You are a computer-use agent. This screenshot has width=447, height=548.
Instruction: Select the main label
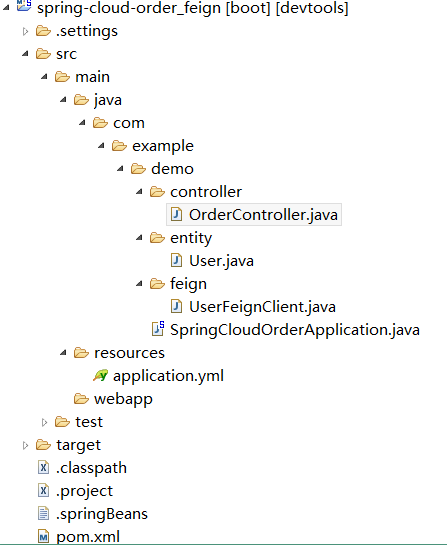[x=93, y=77]
